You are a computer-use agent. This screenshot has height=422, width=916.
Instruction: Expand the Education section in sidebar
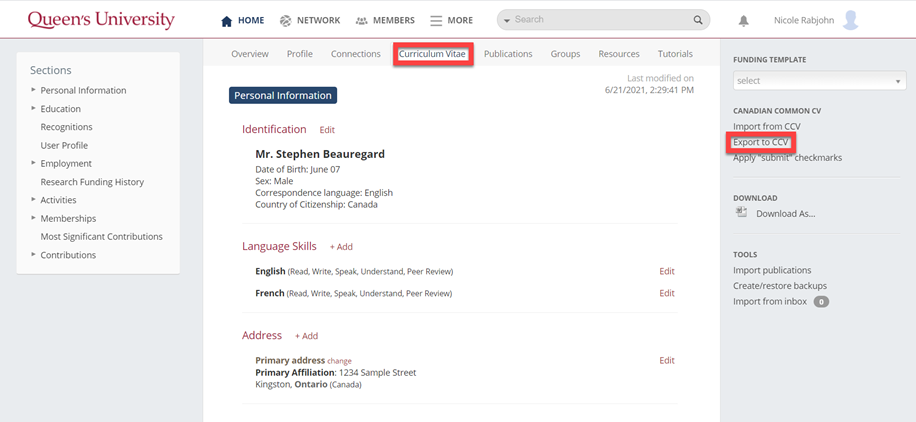point(33,109)
